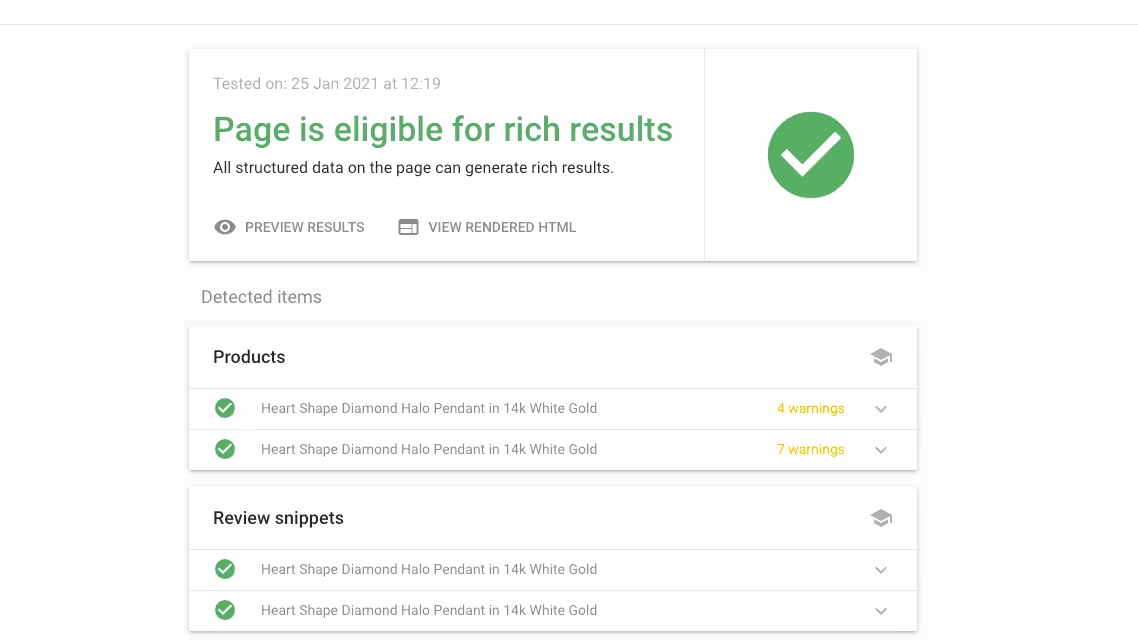
Task: Open the Review snippets graduation cap icon
Action: [881, 518]
